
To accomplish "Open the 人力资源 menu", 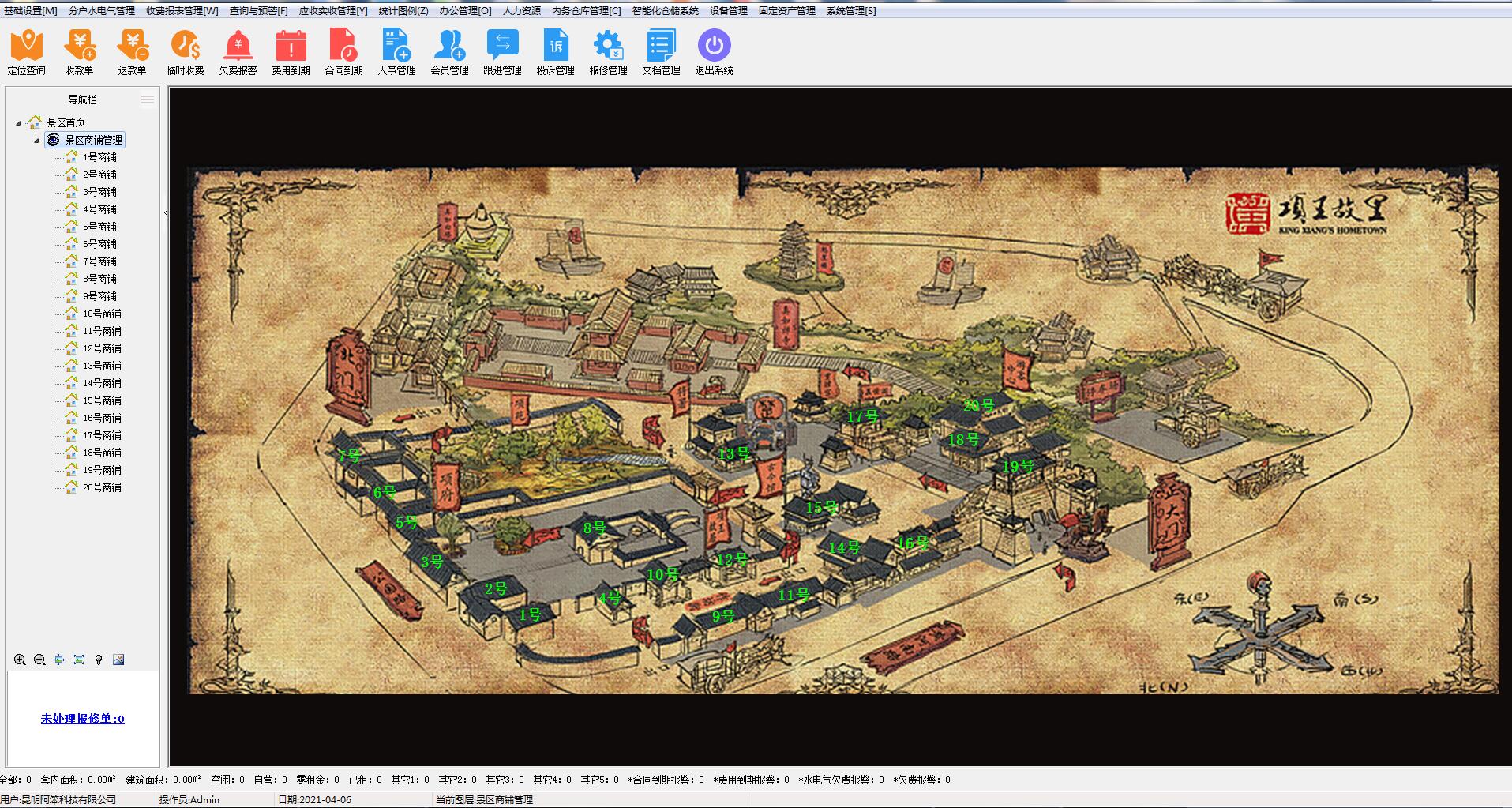I will coord(522,11).
